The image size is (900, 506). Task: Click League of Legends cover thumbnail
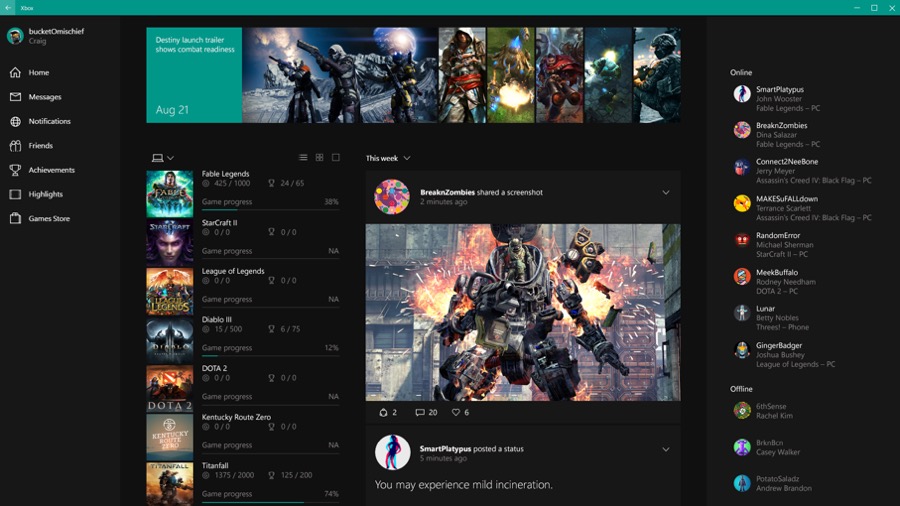click(170, 291)
